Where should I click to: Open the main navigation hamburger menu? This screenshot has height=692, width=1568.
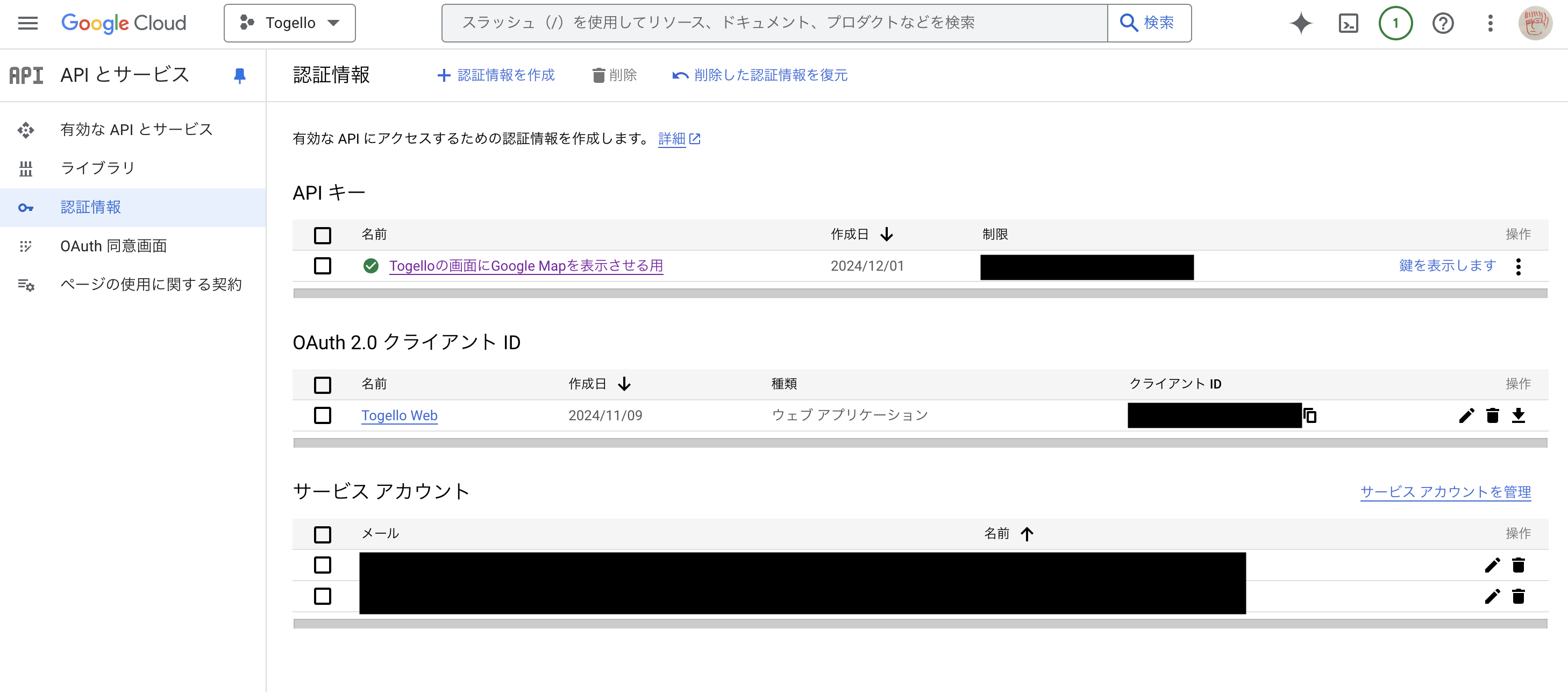[28, 23]
